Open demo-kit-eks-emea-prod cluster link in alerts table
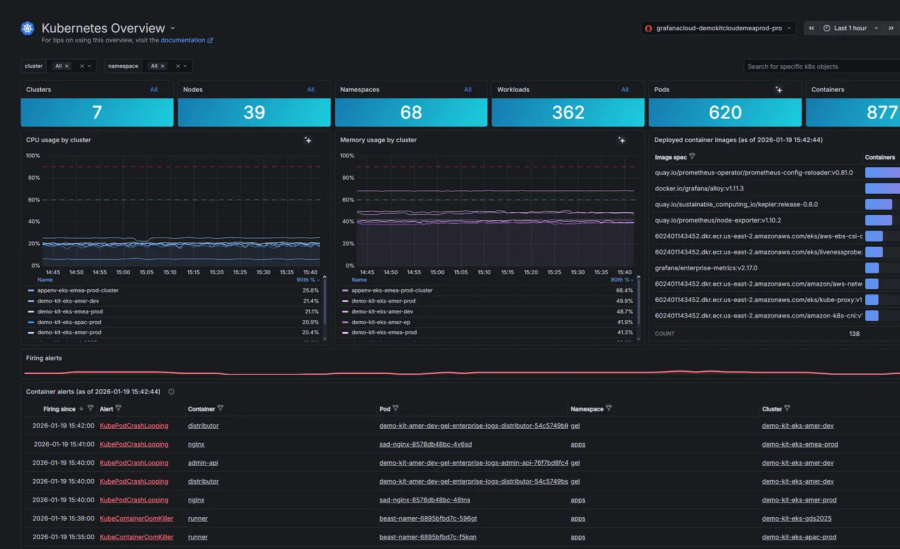Image resolution: width=900 pixels, height=549 pixels. pos(800,444)
